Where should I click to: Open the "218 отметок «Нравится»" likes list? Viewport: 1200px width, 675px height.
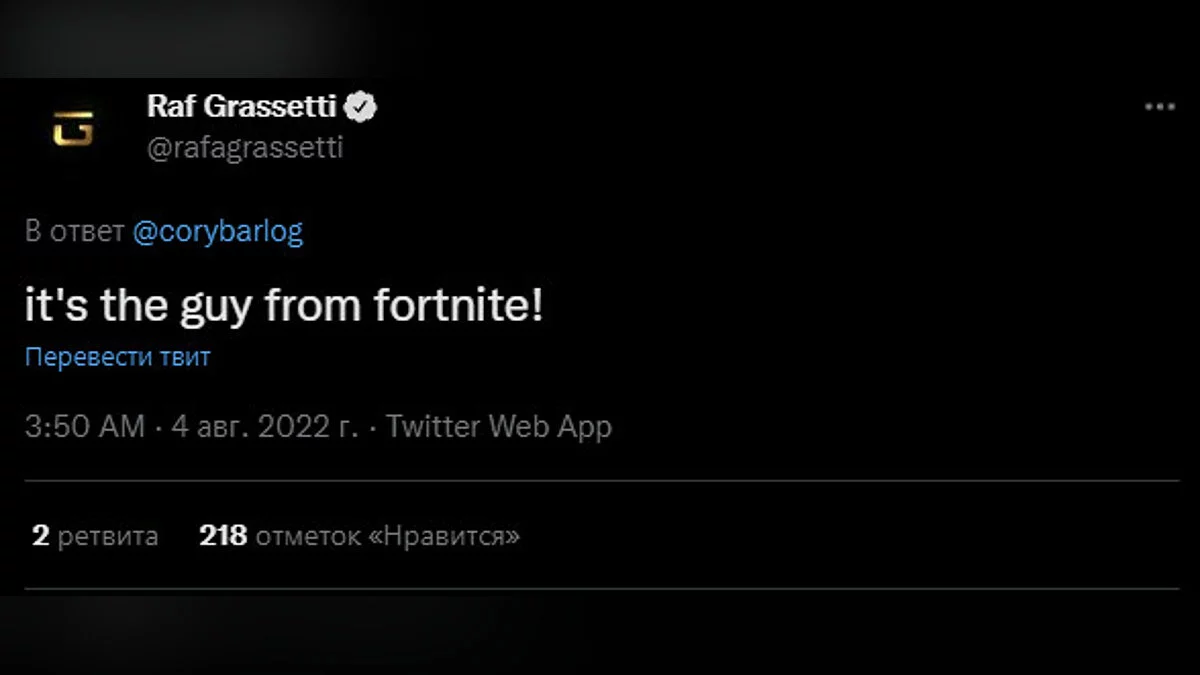point(360,536)
